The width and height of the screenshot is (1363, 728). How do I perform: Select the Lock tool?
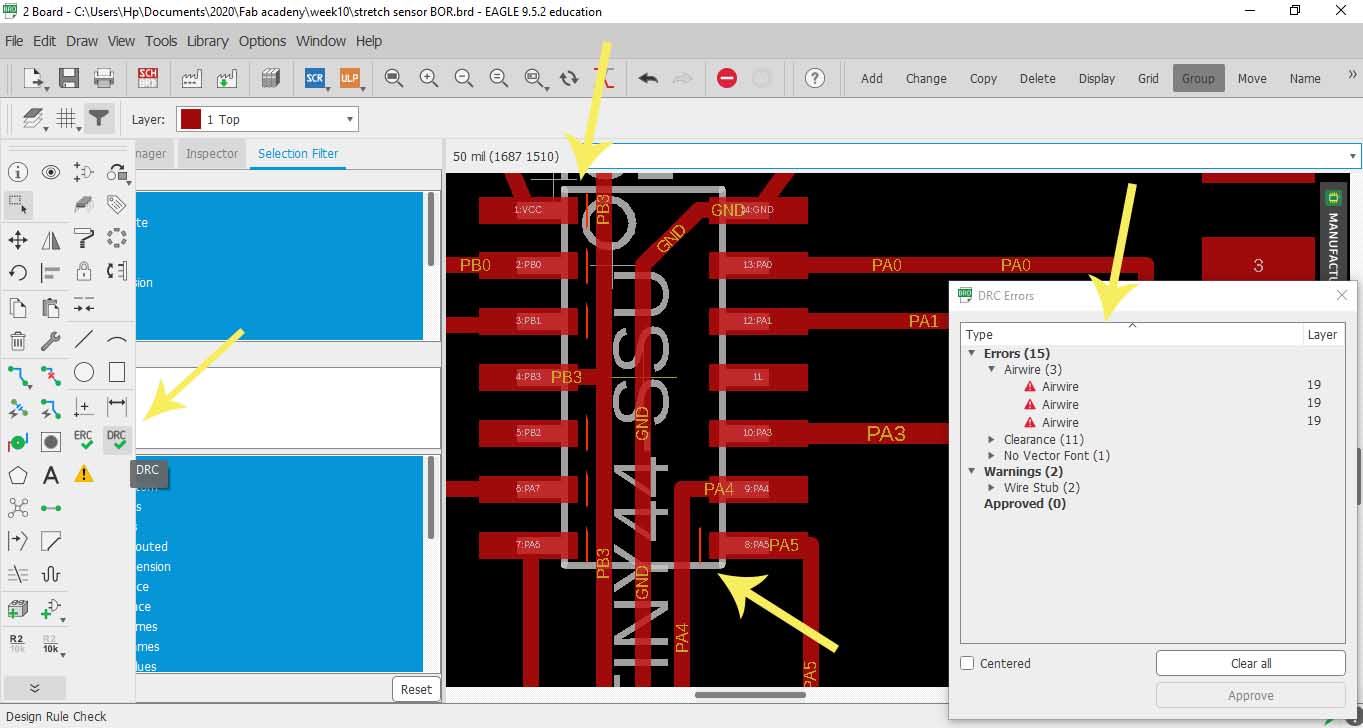tap(84, 272)
